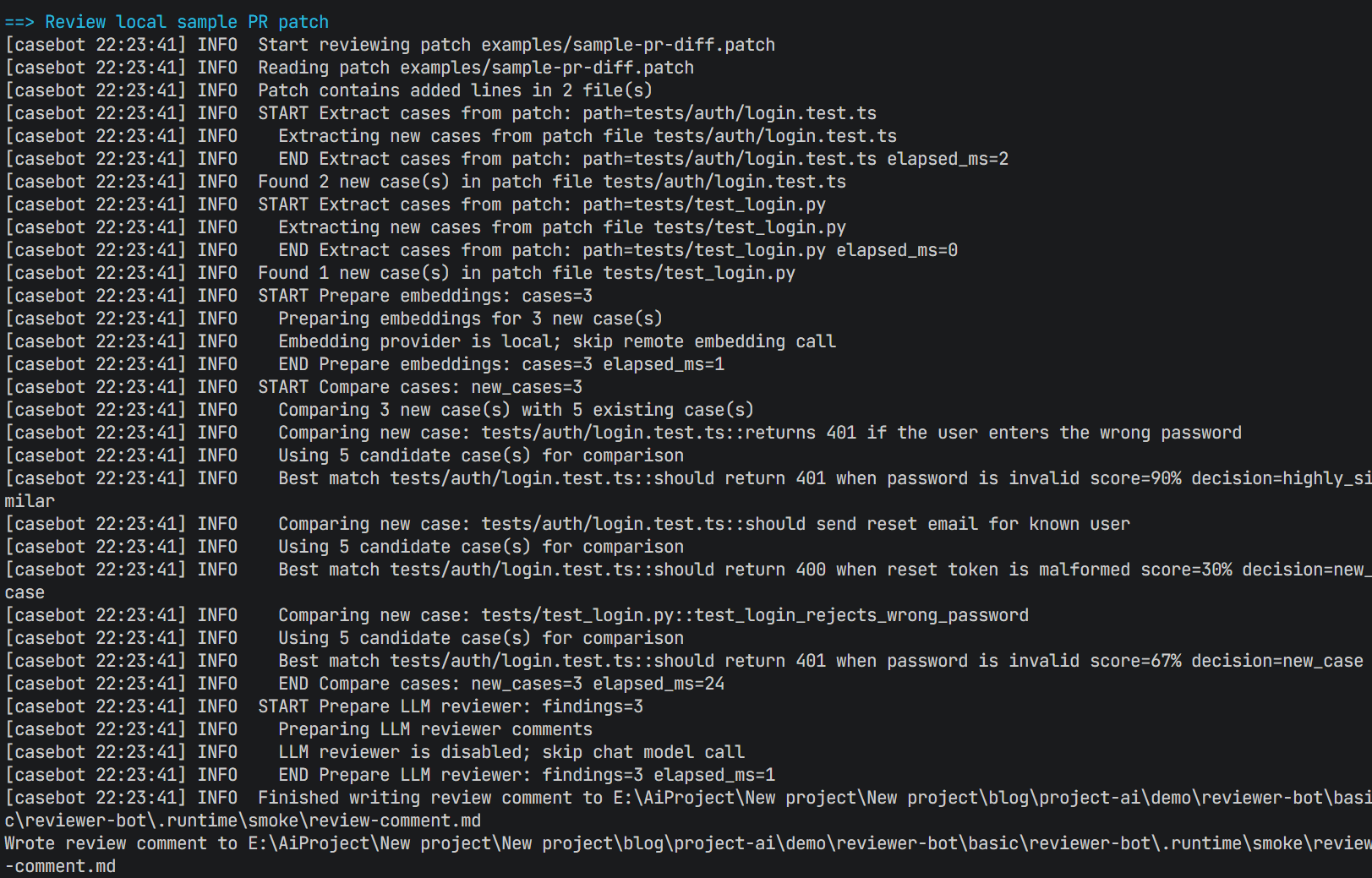Click the 'score=30%' match result
Image resolution: width=1372 pixels, height=878 pixels.
1186,570
